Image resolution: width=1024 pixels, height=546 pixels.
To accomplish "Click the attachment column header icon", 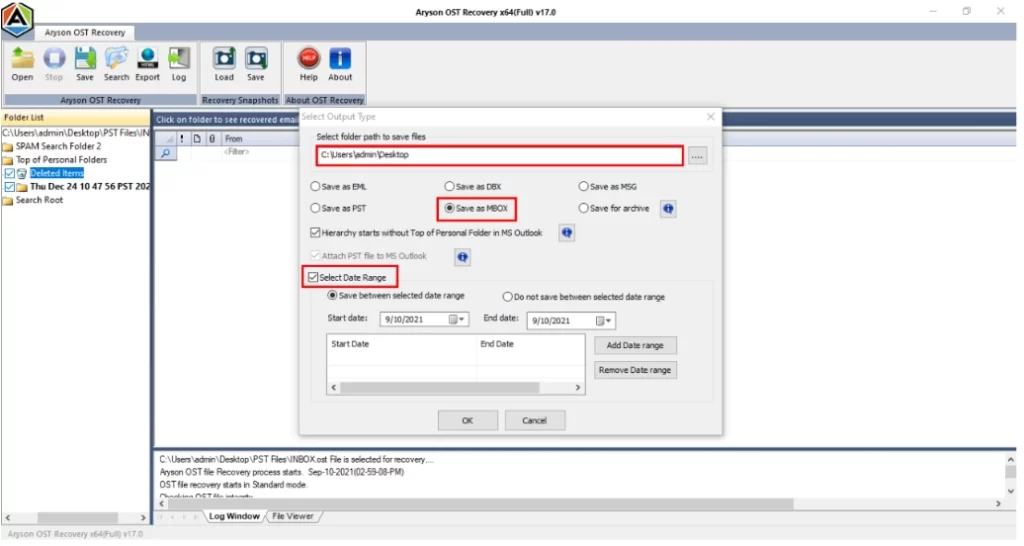I will [212, 138].
